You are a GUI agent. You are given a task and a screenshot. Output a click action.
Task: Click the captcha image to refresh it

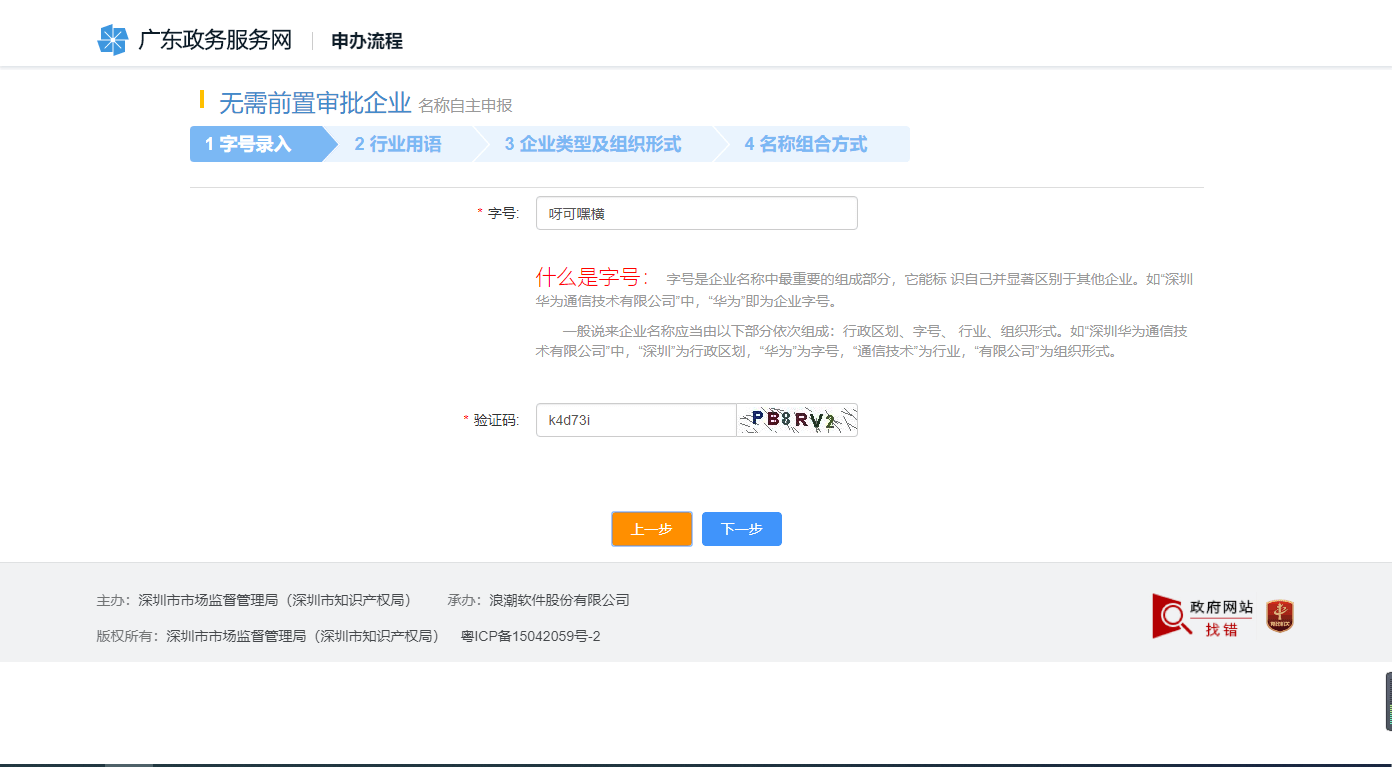(797, 420)
